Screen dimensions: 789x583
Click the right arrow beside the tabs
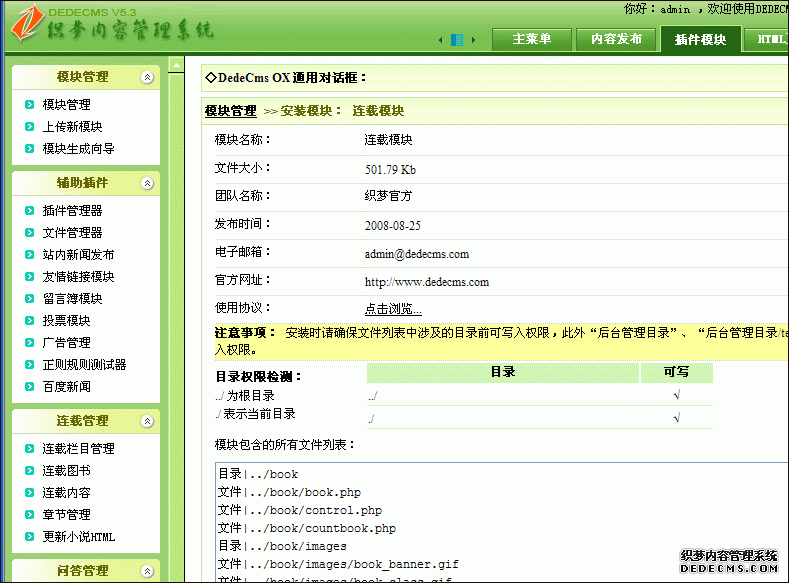pyautogui.click(x=474, y=40)
